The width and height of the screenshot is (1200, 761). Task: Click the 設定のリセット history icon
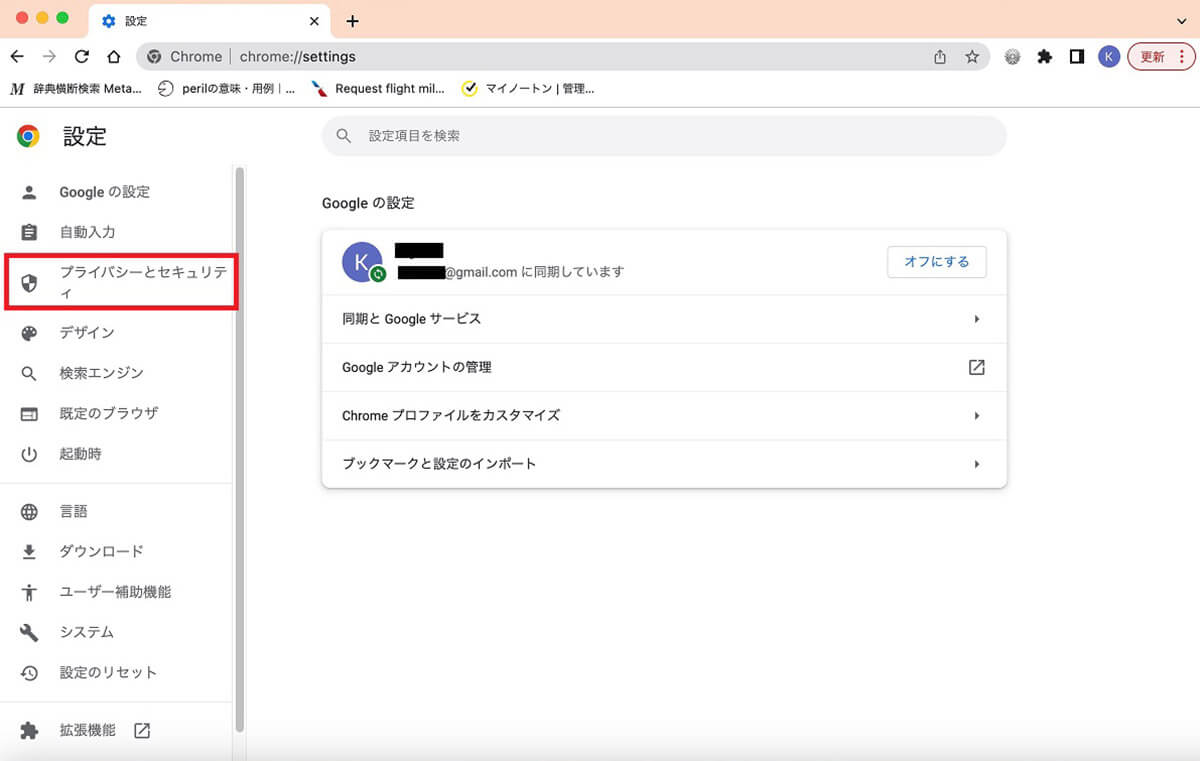(29, 673)
